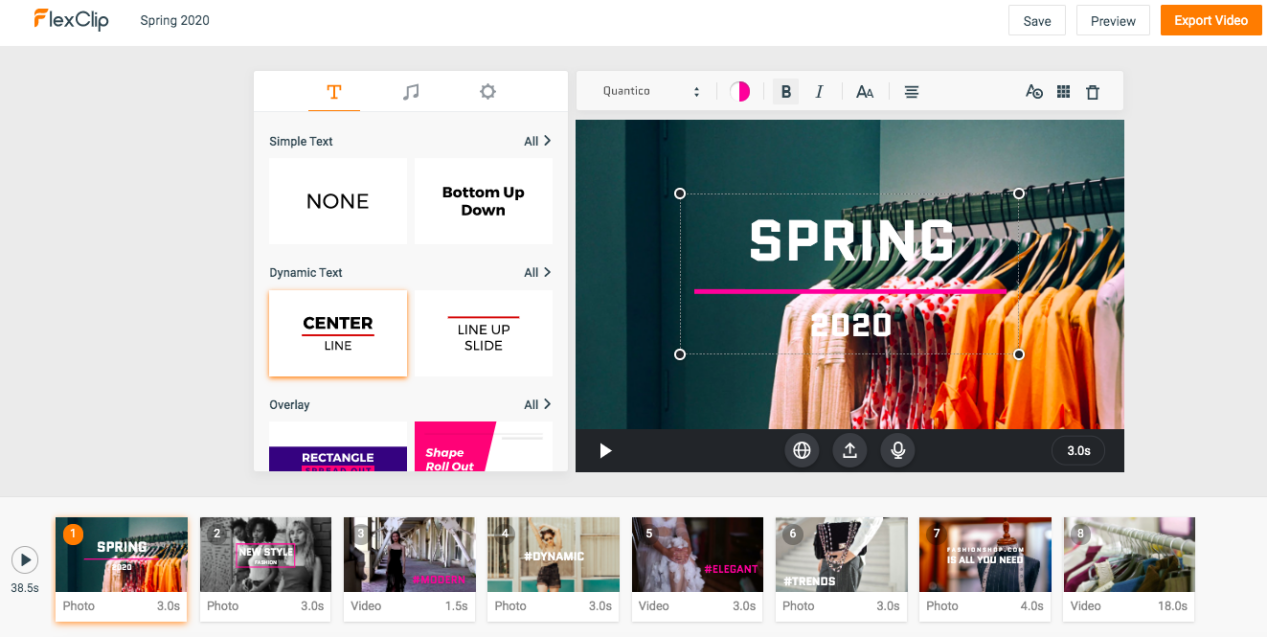Open the Quantico font dropdown
1267x637 pixels.
click(x=650, y=92)
